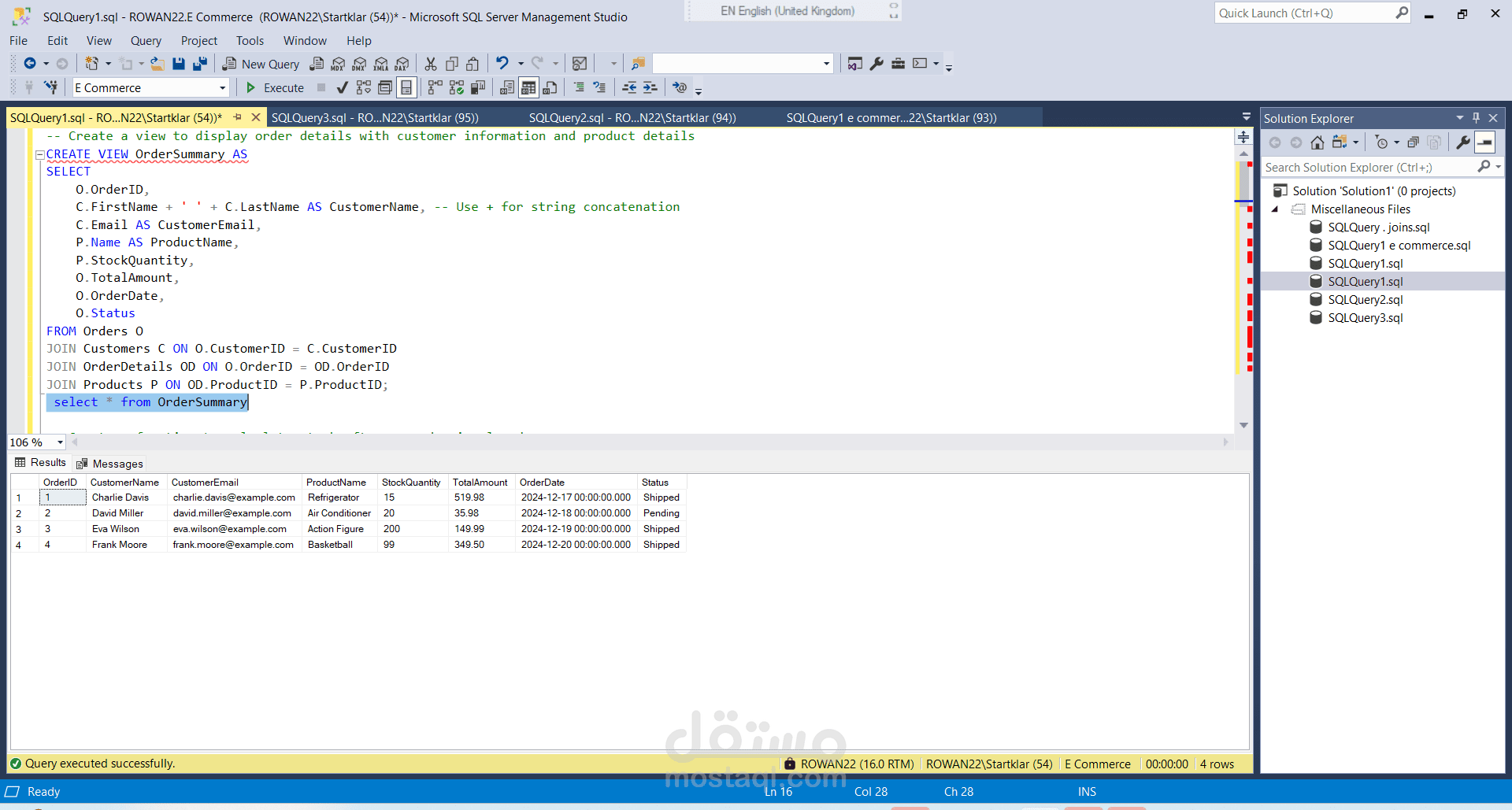The height and width of the screenshot is (810, 1512).
Task: Select SQLQuery . joins.sql in Solution Explorer
Action: click(1378, 227)
